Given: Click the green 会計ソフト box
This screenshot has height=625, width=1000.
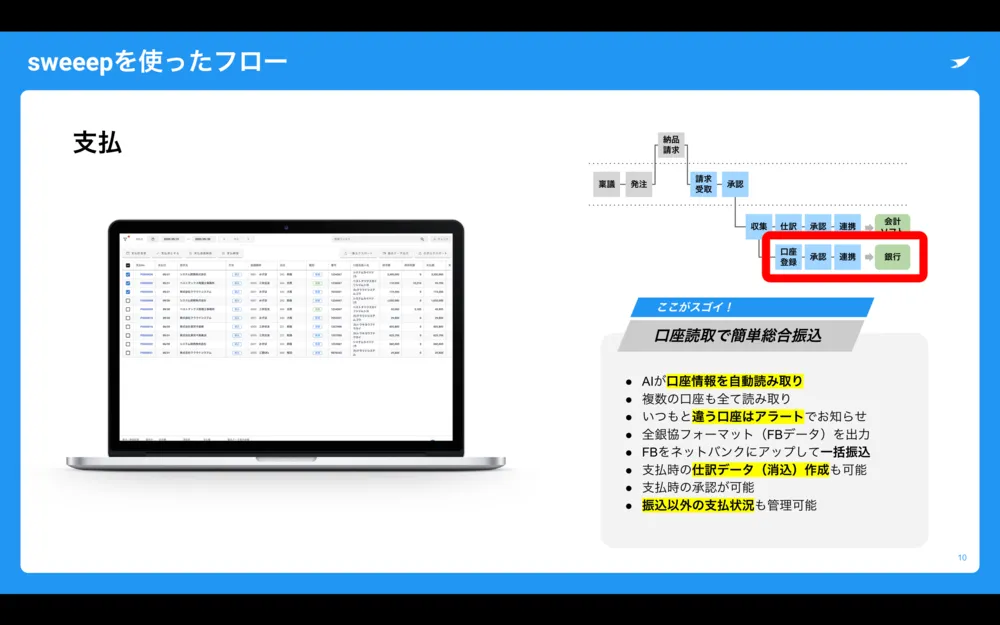Looking at the screenshot, I should coord(892,224).
